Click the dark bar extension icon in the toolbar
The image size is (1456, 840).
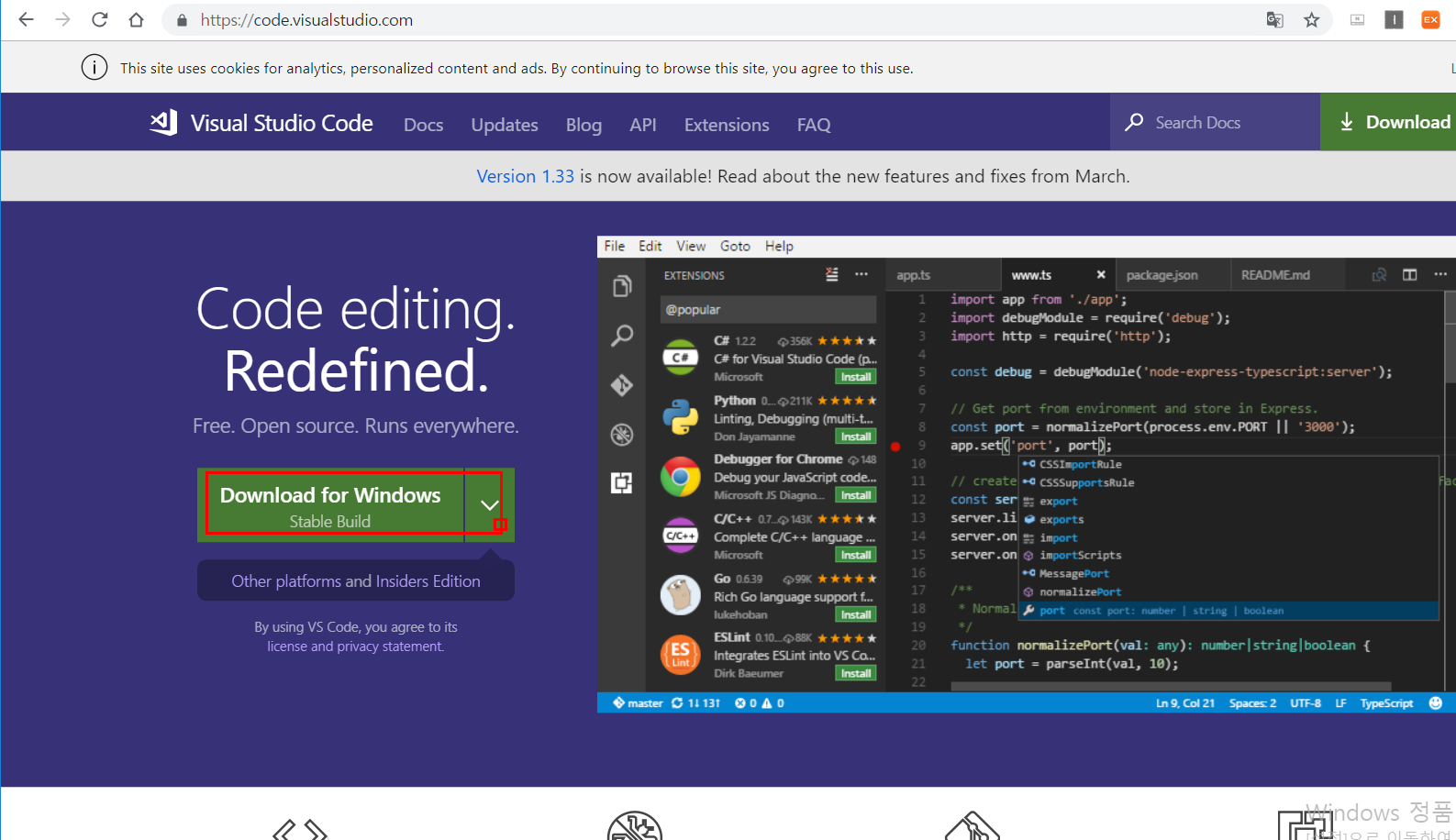click(x=1394, y=19)
